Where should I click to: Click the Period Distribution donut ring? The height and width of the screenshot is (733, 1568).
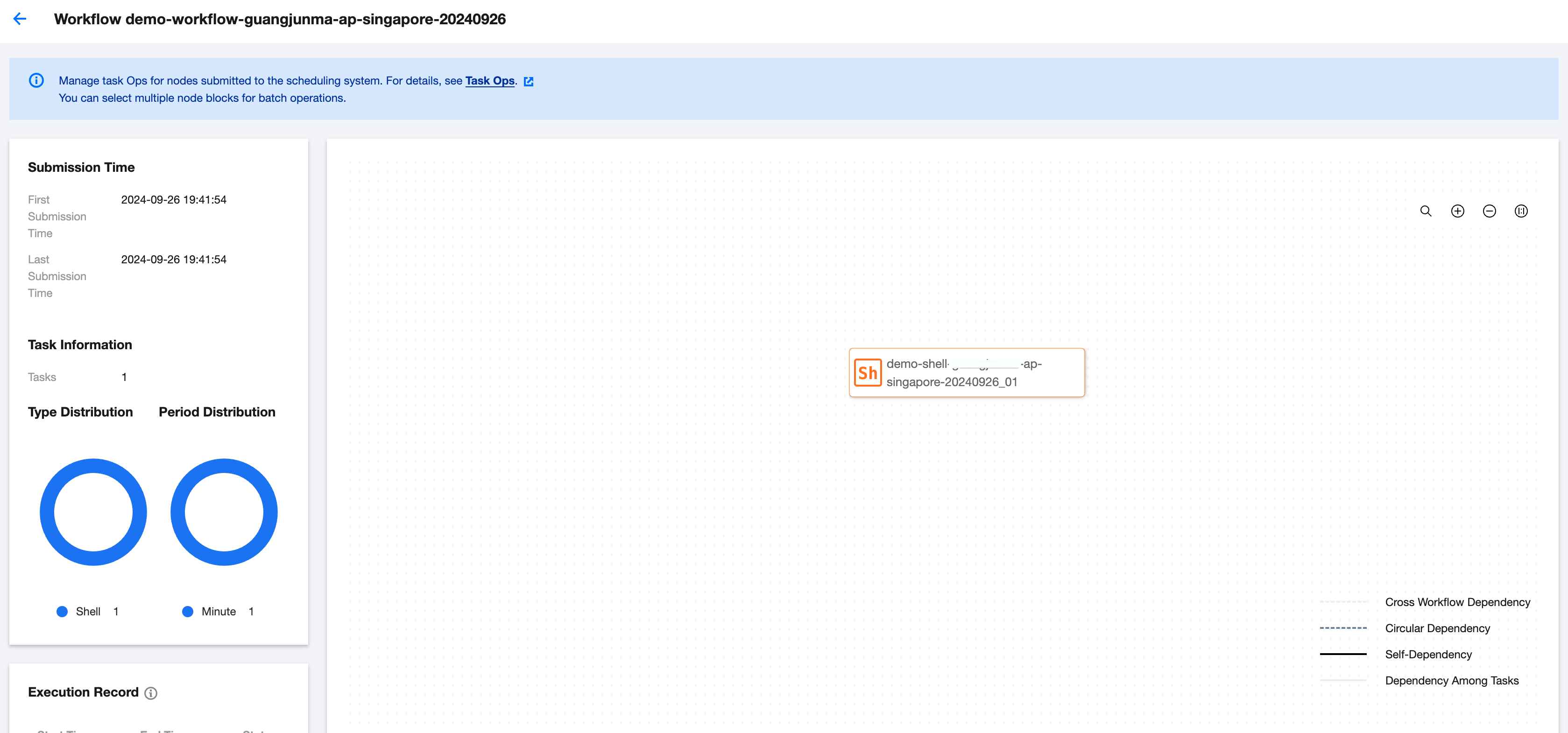(224, 466)
